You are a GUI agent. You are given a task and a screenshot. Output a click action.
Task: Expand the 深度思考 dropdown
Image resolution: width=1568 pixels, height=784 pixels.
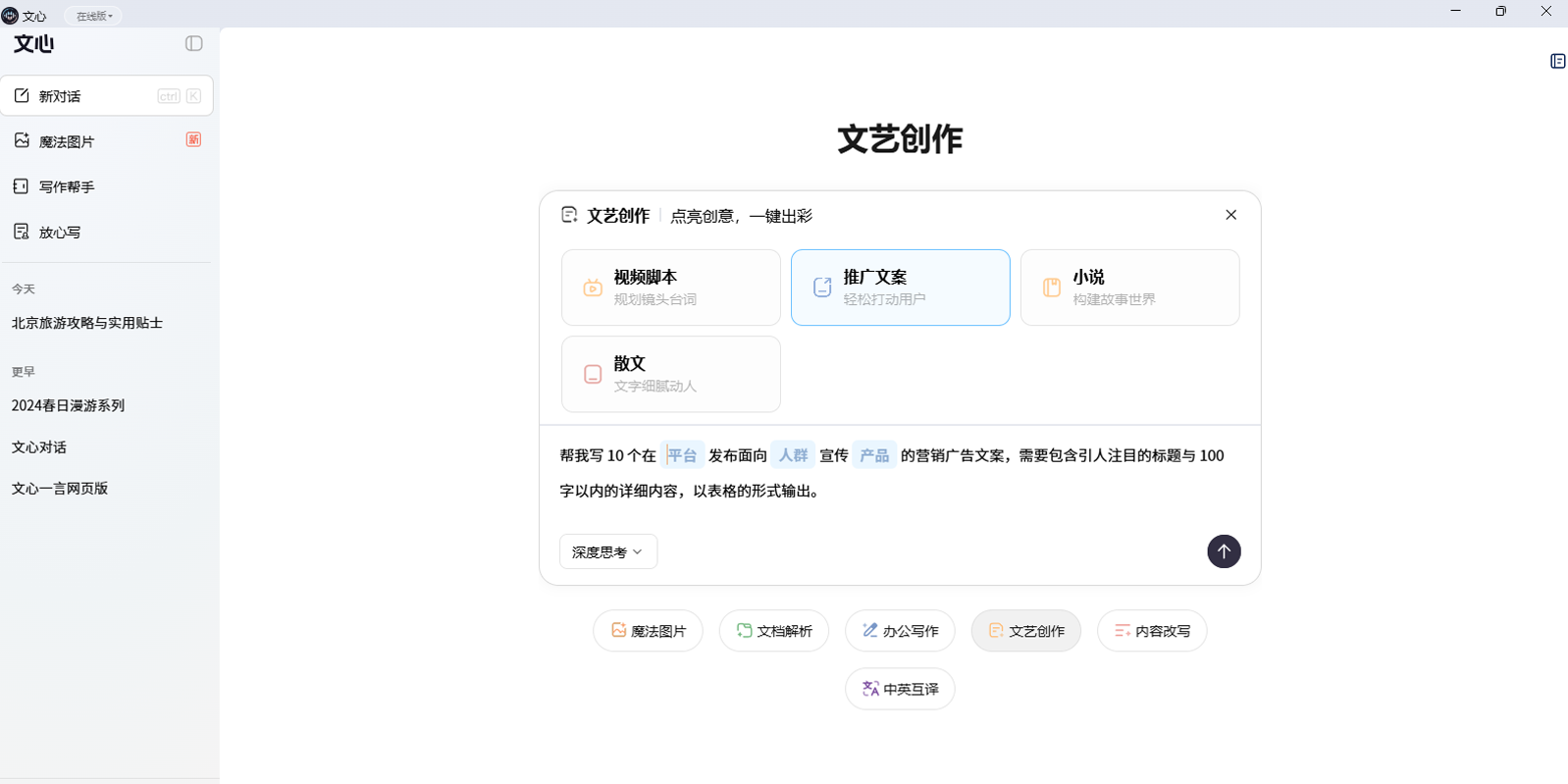tap(607, 551)
